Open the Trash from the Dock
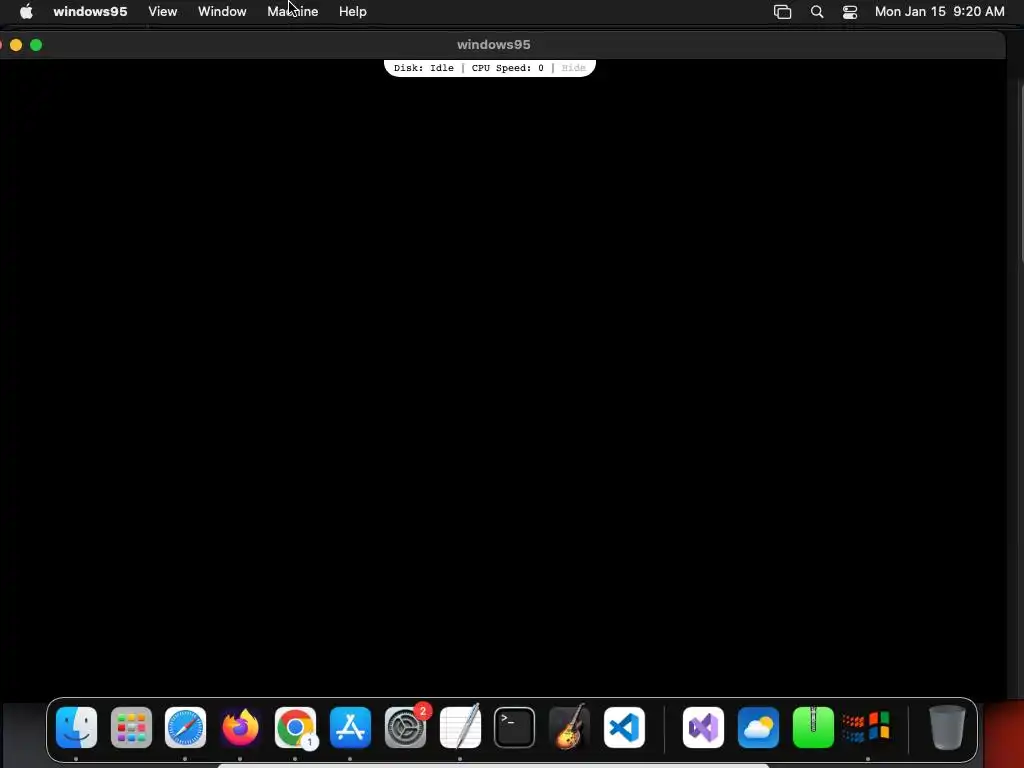The width and height of the screenshot is (1024, 768). coord(947,728)
